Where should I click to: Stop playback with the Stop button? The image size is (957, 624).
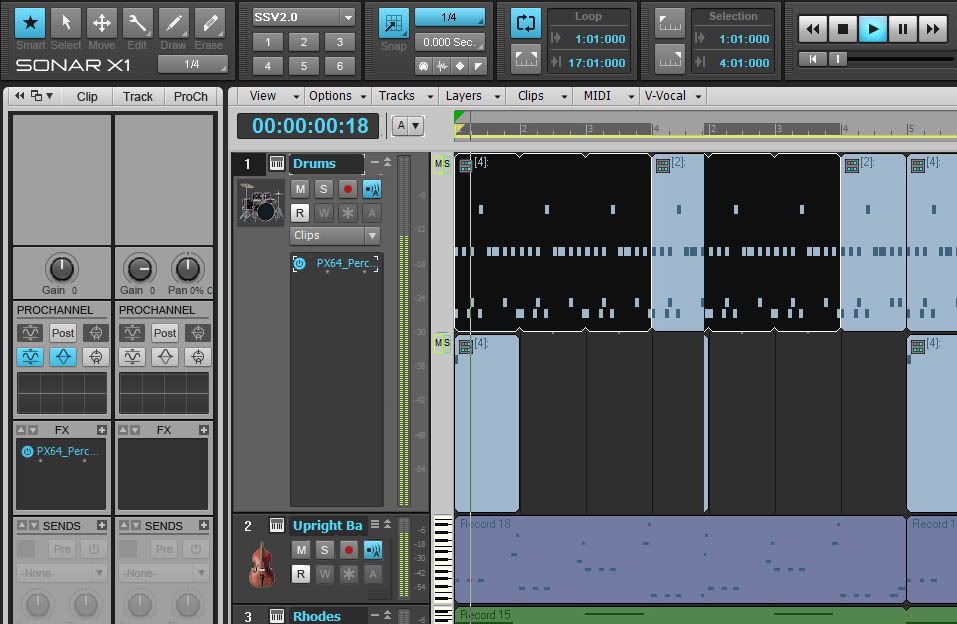(x=843, y=29)
